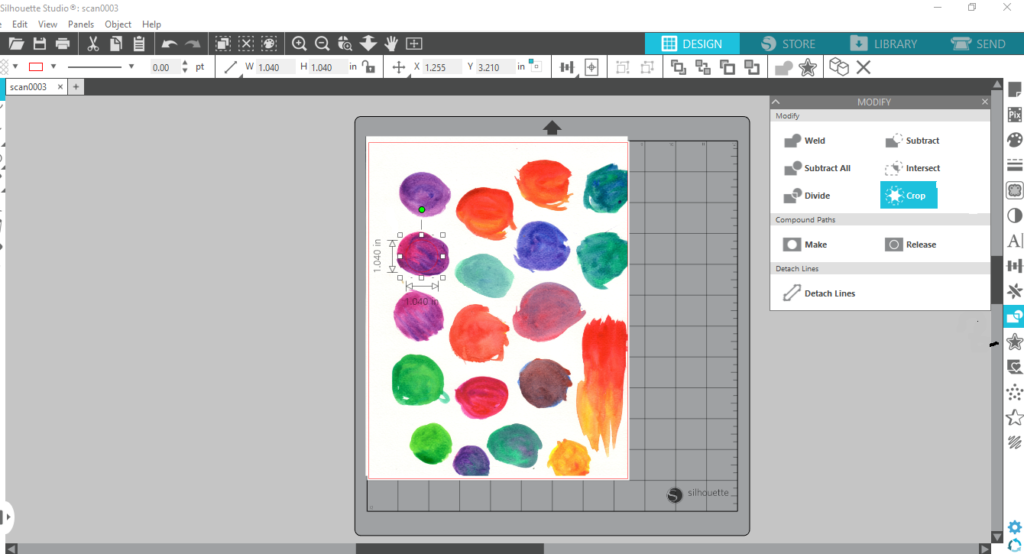
Task: Switch to the Library tab
Action: (884, 44)
